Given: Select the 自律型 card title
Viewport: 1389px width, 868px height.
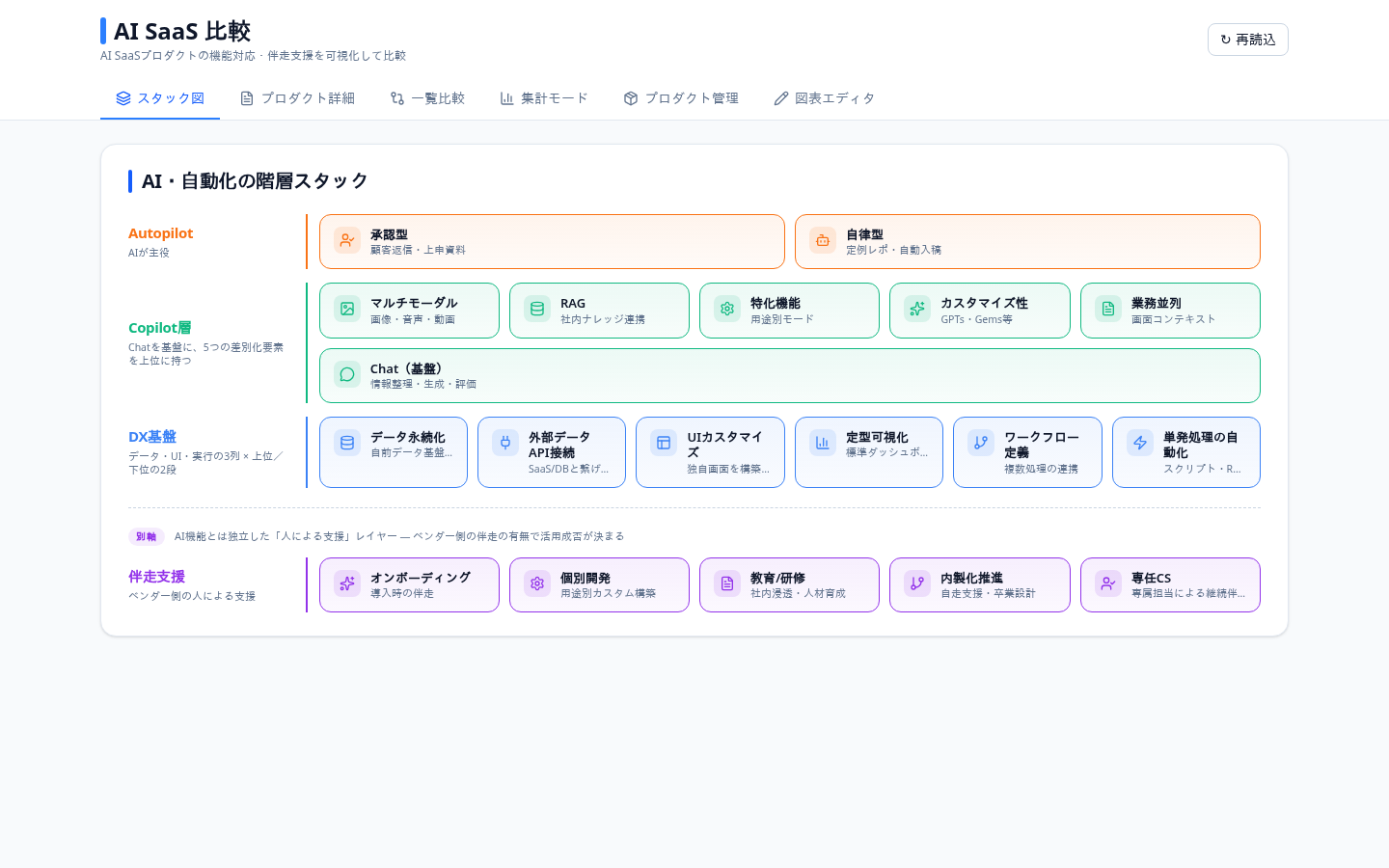Looking at the screenshot, I should click(x=864, y=234).
